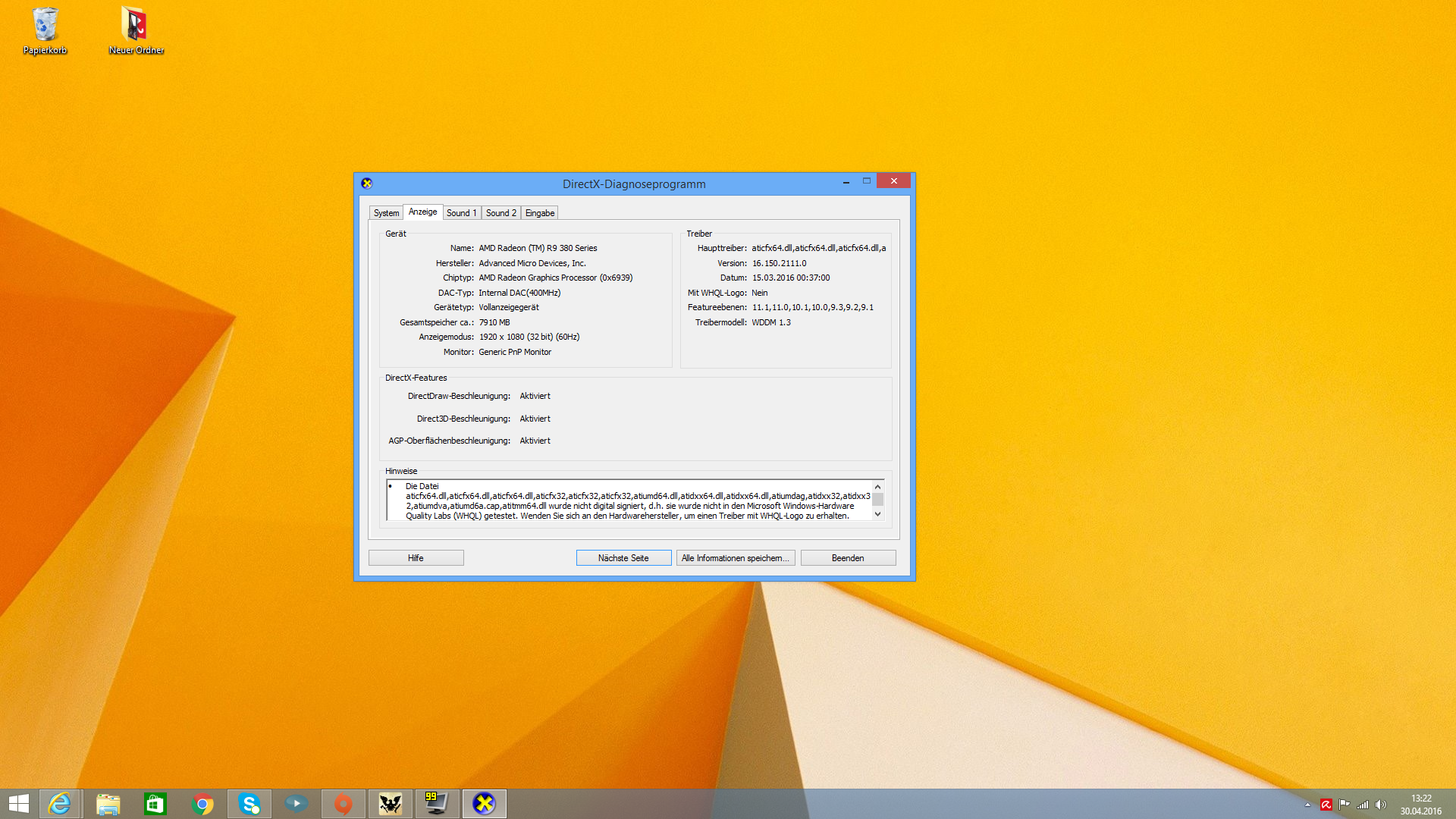1456x819 pixels.
Task: Open Skype from the taskbar
Action: tap(249, 804)
